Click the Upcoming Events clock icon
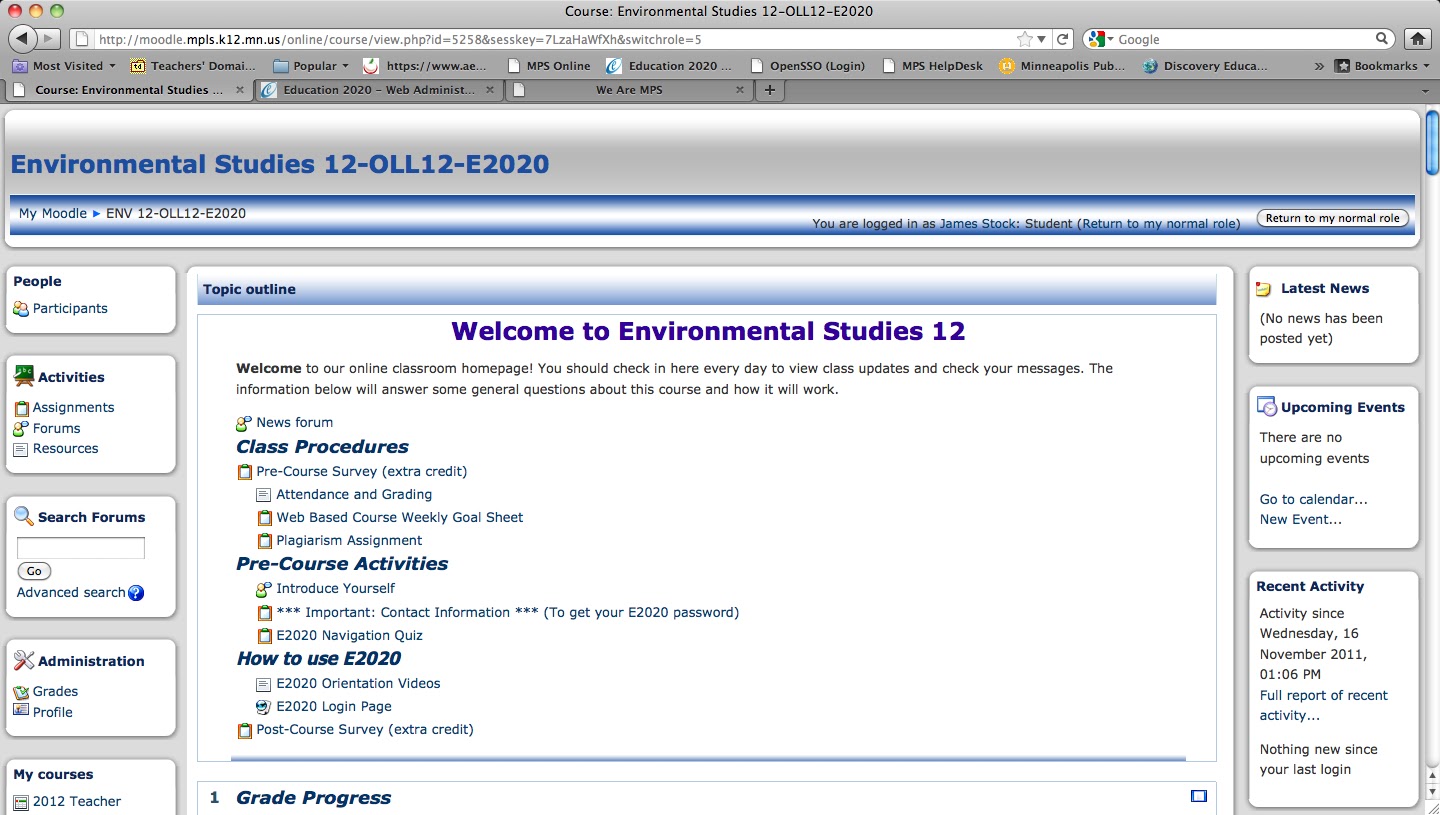Viewport: 1440px width, 815px height. pos(1264,407)
